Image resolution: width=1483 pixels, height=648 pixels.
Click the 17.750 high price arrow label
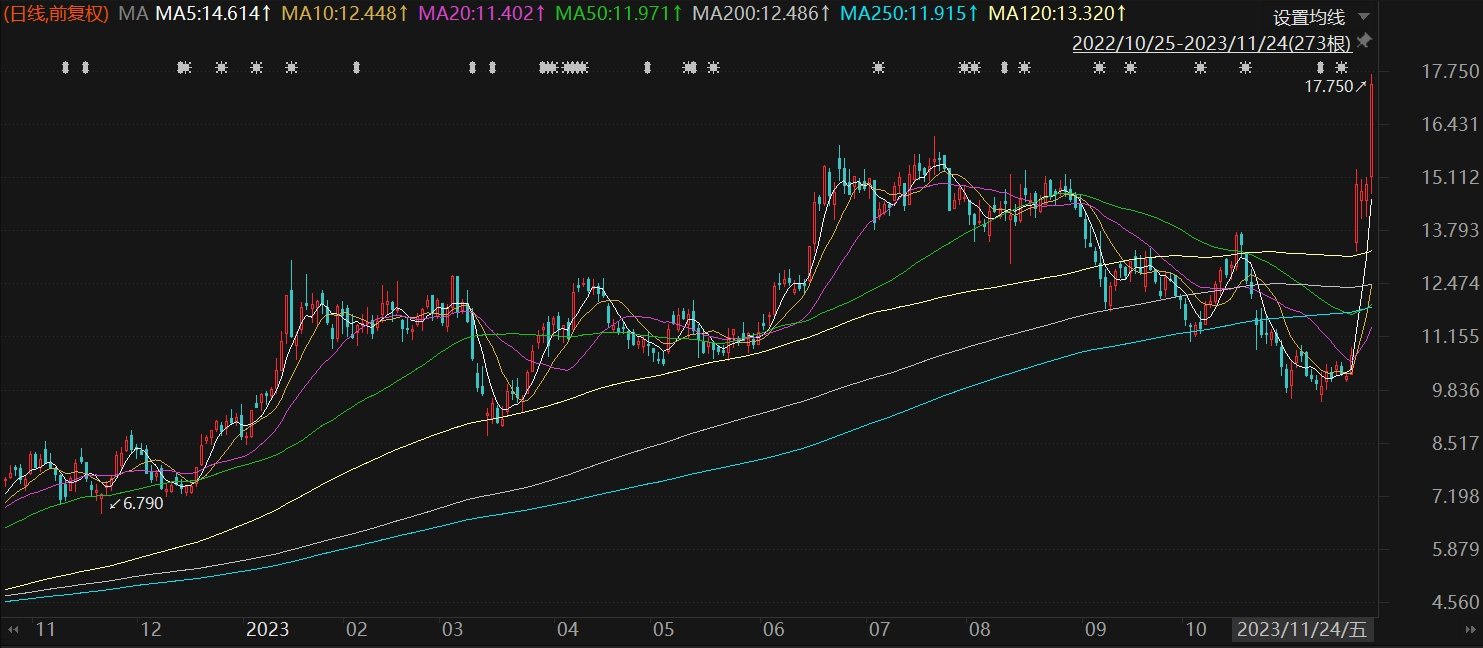click(1335, 87)
